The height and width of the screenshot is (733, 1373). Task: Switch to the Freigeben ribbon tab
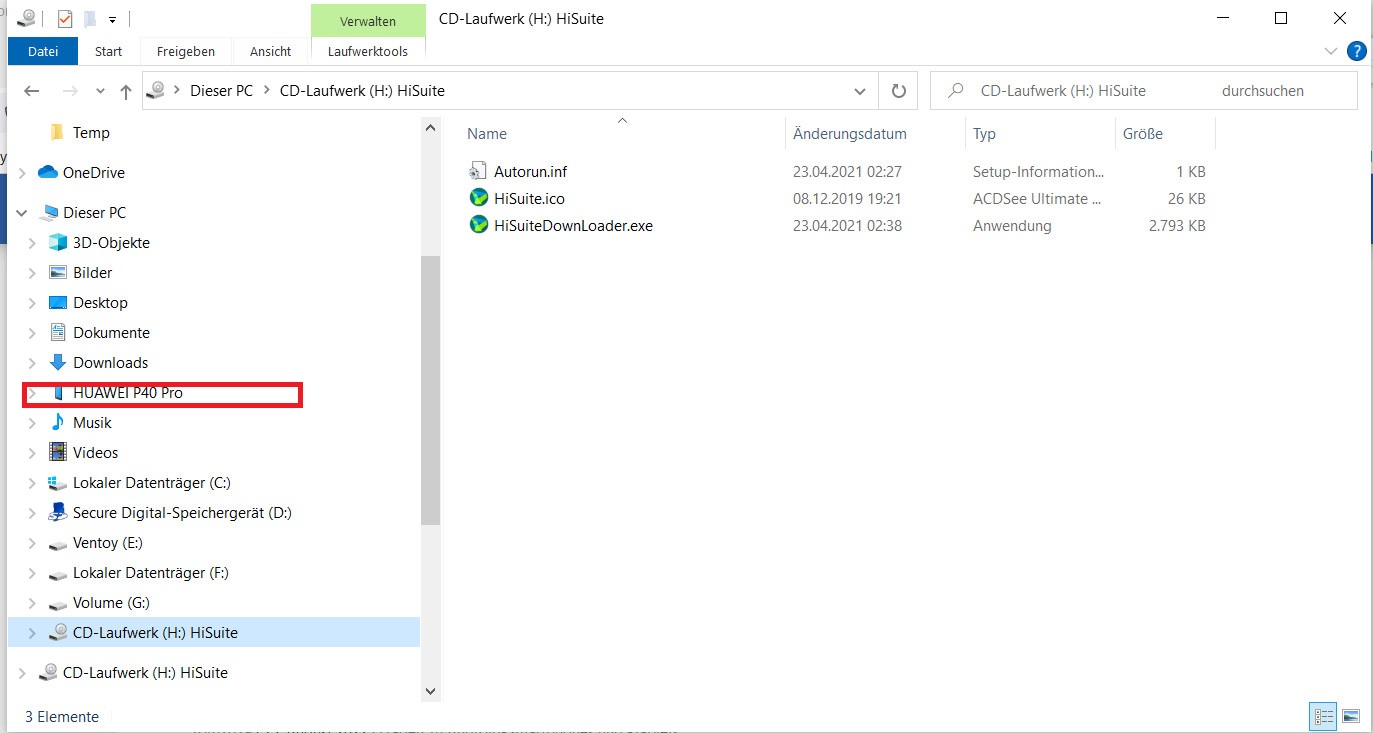(186, 51)
